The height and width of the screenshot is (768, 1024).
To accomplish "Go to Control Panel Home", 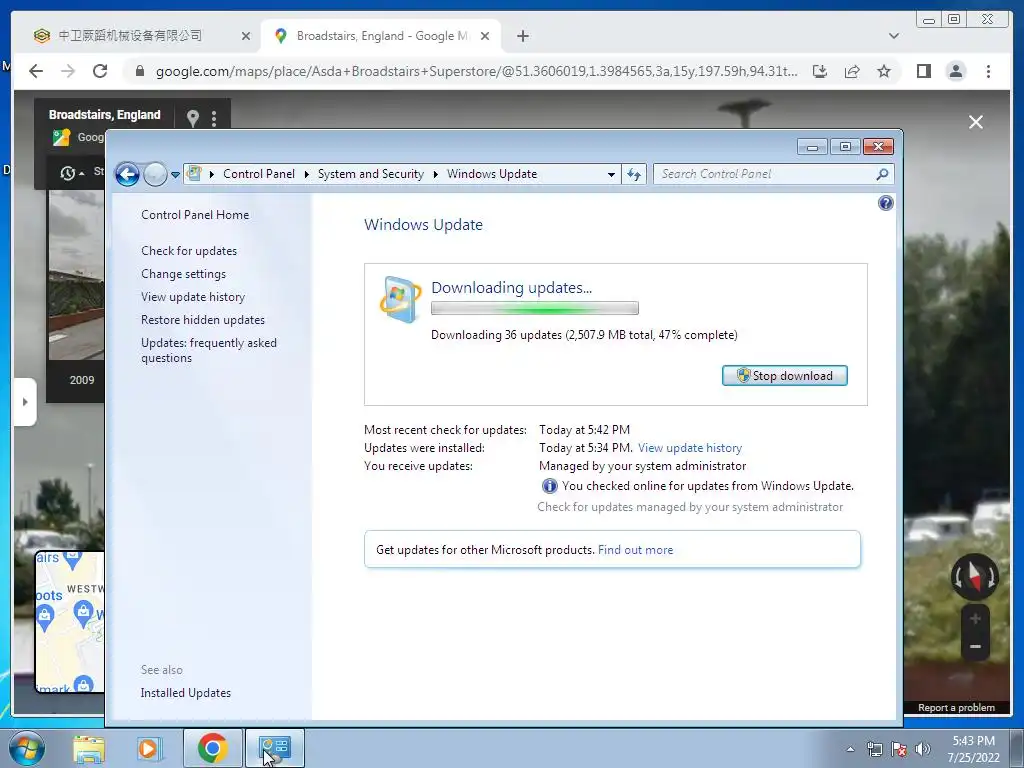I will tap(195, 215).
